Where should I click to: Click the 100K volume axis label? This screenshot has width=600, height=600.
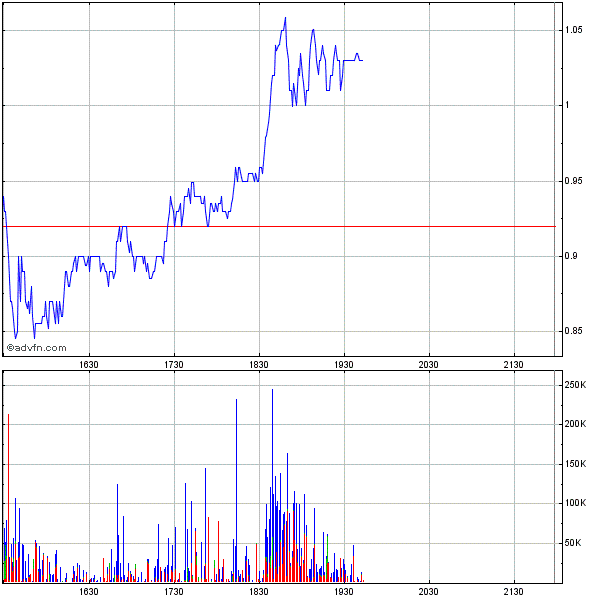coord(576,503)
